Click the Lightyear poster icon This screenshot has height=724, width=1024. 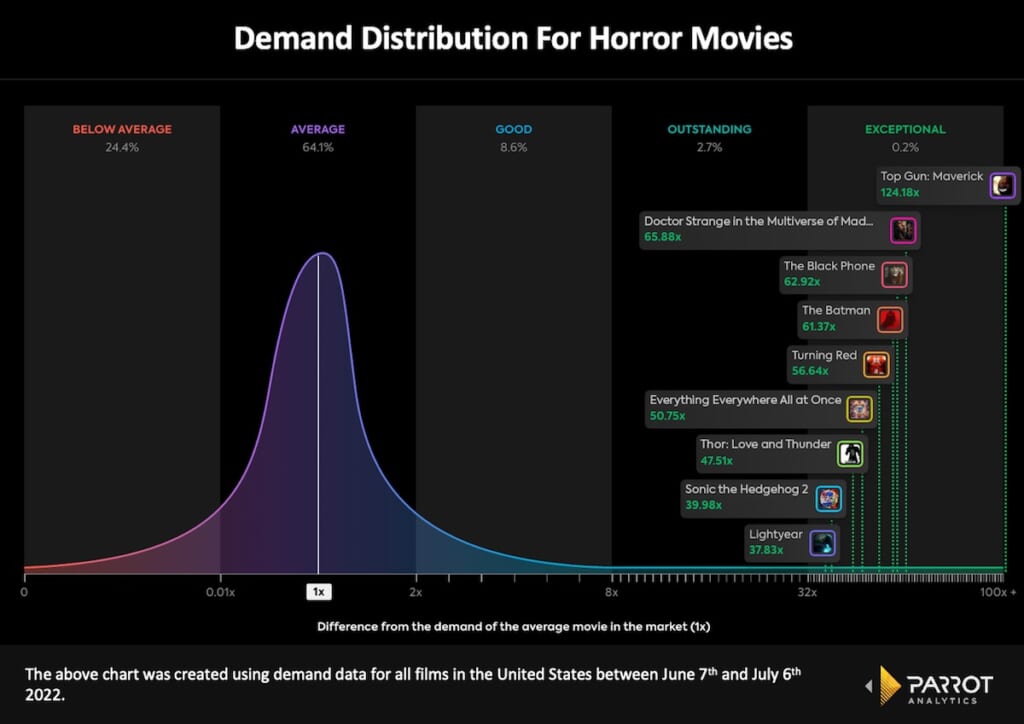[x=822, y=543]
